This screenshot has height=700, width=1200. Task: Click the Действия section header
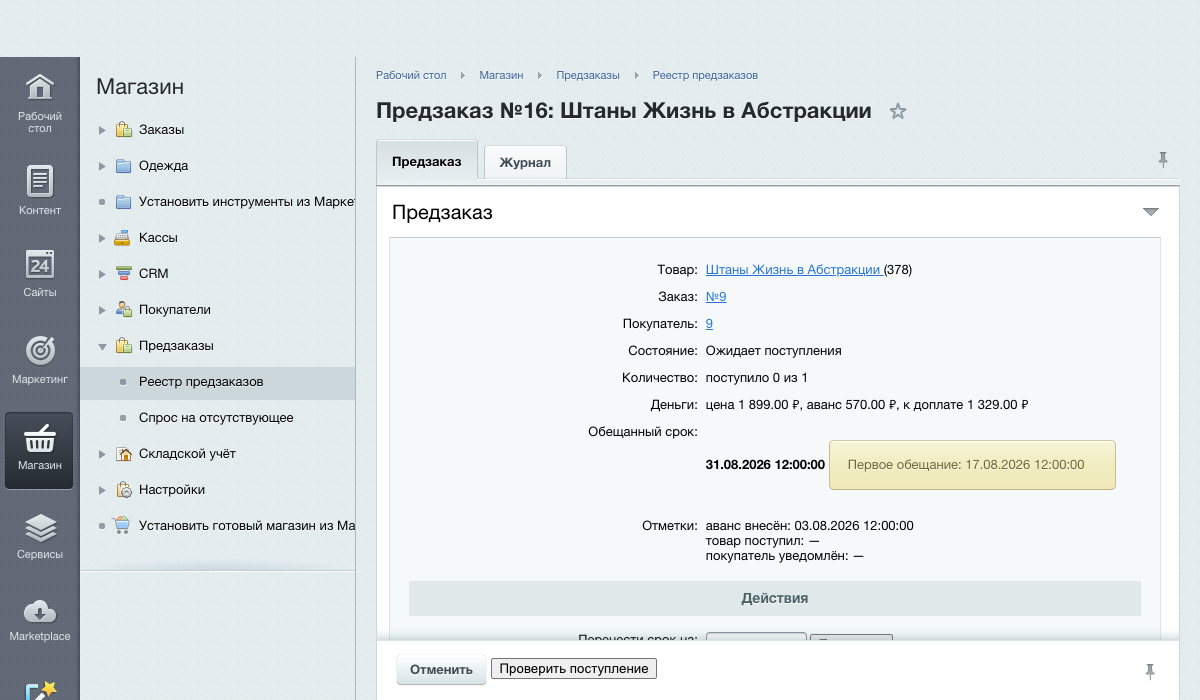775,598
